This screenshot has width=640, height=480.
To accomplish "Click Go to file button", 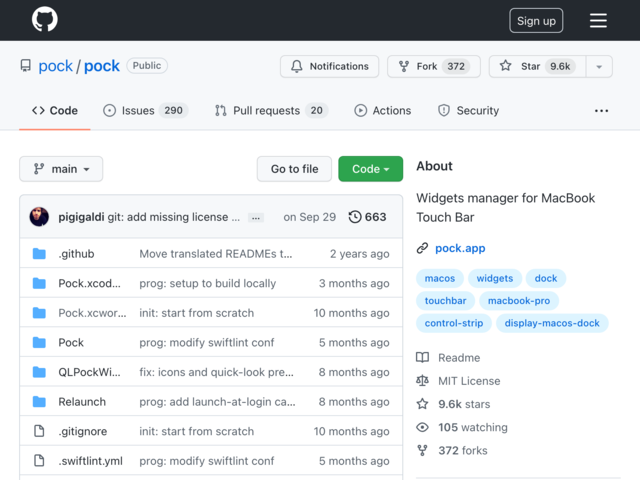I will pyautogui.click(x=294, y=169).
